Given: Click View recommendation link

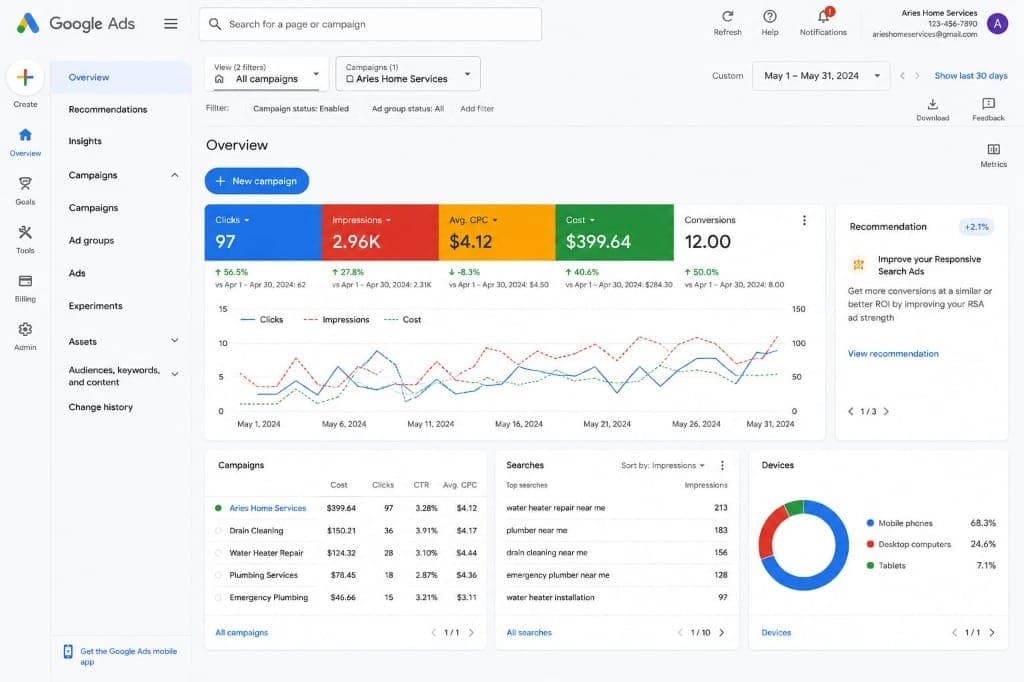Looking at the screenshot, I should click(893, 353).
